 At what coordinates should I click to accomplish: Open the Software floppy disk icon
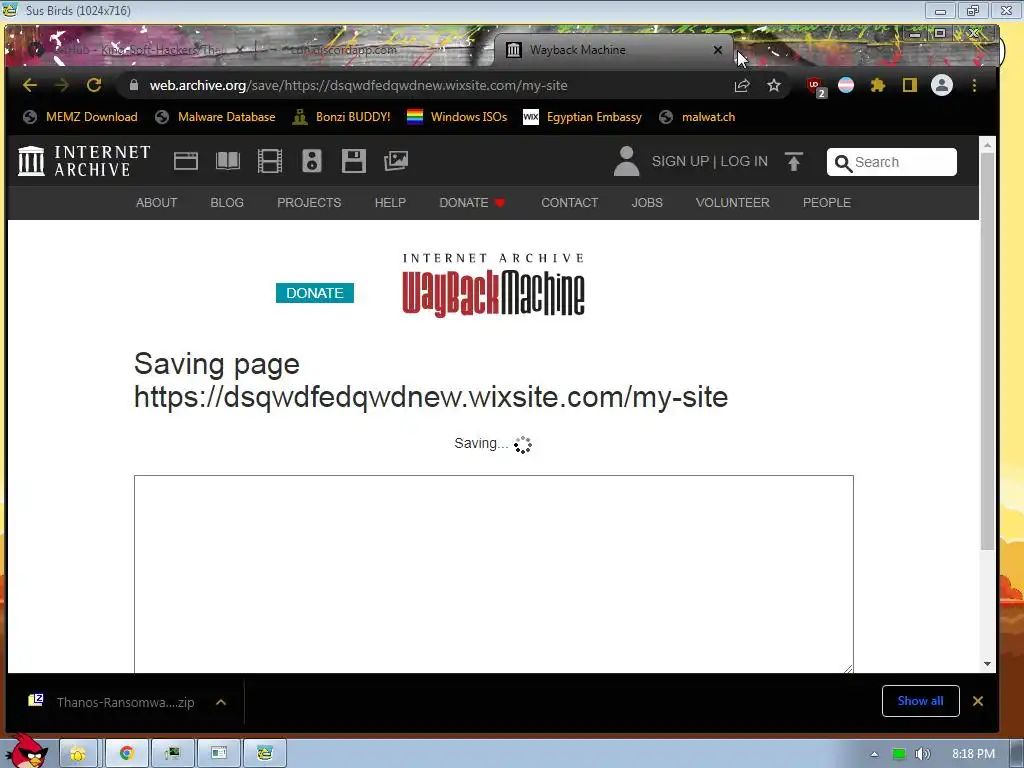click(x=353, y=161)
